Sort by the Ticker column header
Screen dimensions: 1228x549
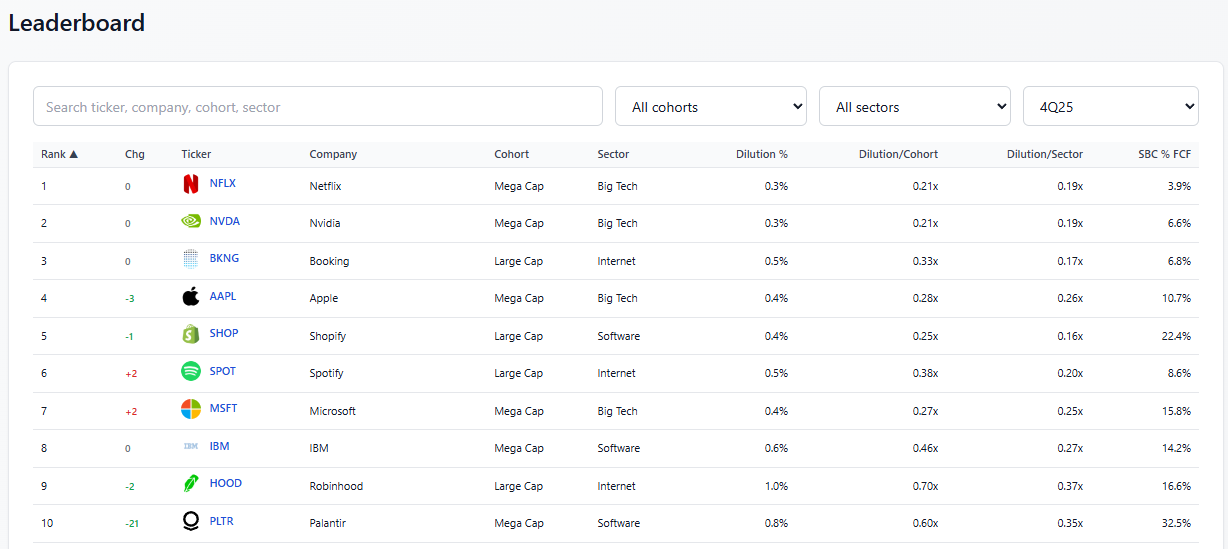click(x=196, y=154)
